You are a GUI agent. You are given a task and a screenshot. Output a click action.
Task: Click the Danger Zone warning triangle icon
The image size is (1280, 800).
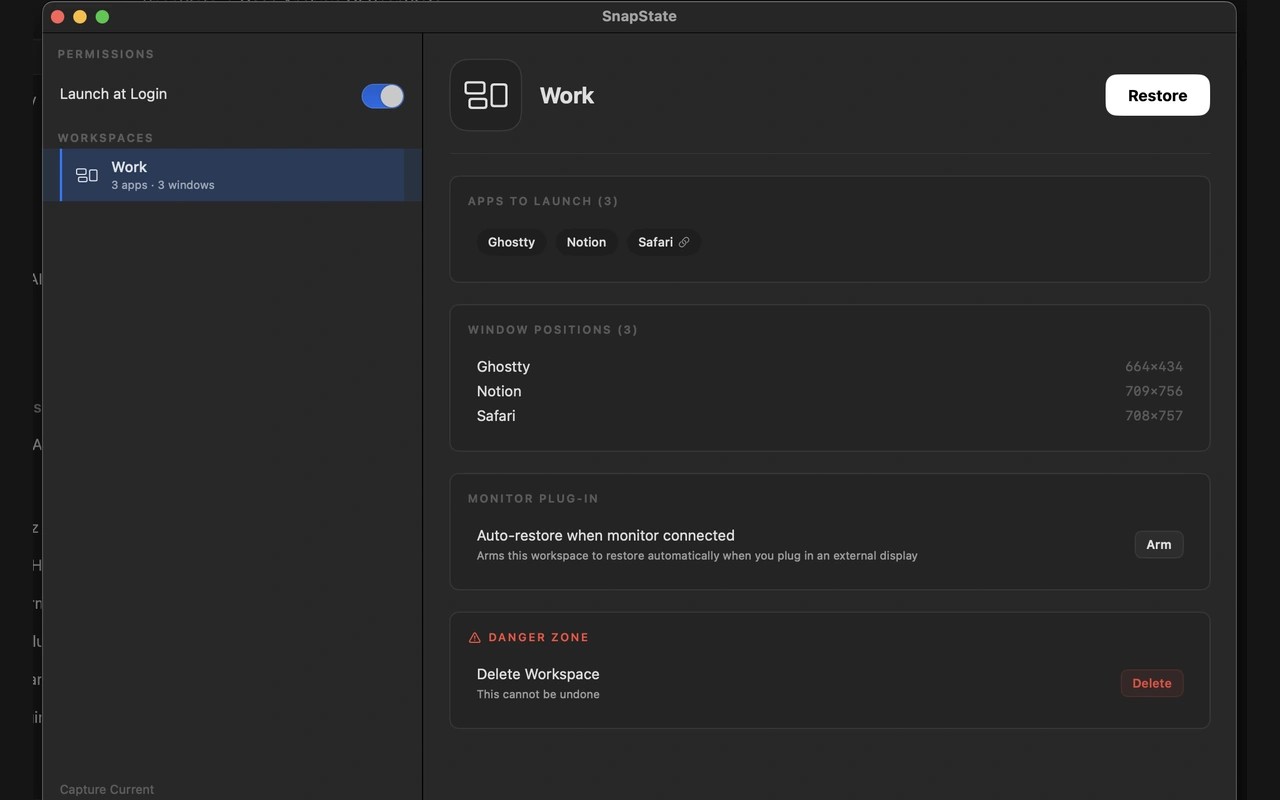(475, 637)
